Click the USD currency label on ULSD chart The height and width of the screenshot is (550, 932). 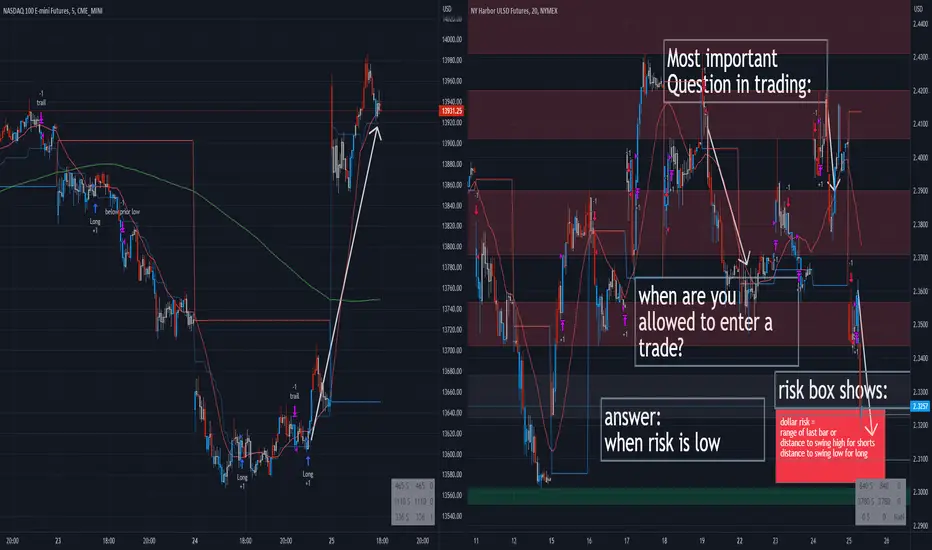coord(918,9)
